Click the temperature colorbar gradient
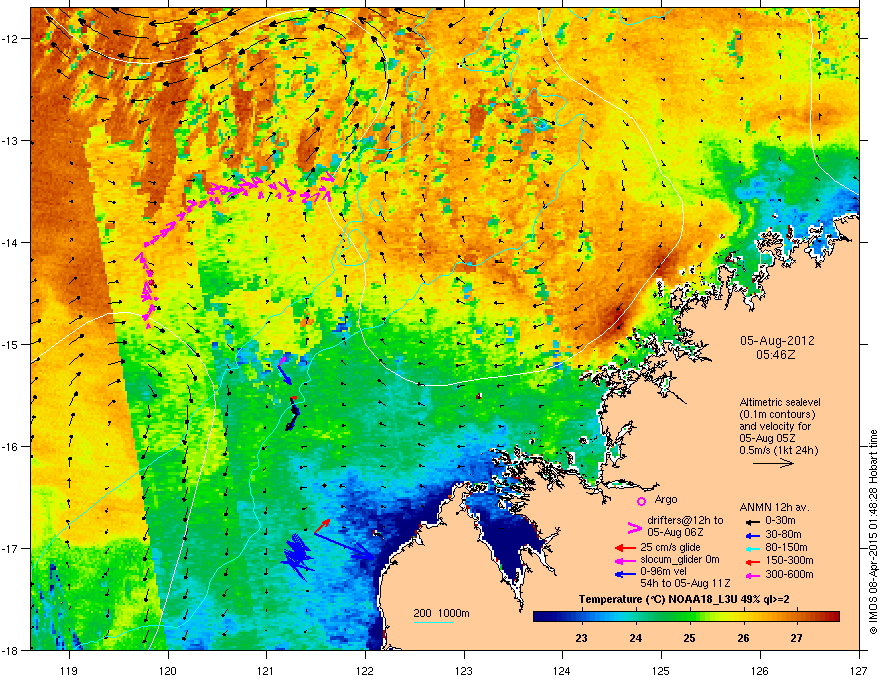The image size is (880, 680). pyautogui.click(x=686, y=617)
